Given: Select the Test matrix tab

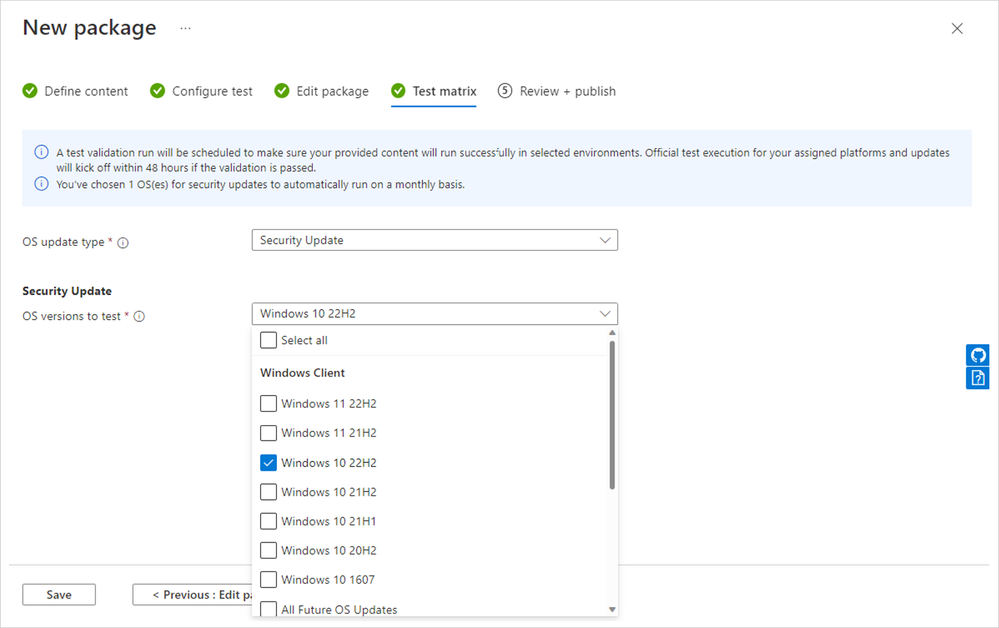Looking at the screenshot, I should click(434, 91).
